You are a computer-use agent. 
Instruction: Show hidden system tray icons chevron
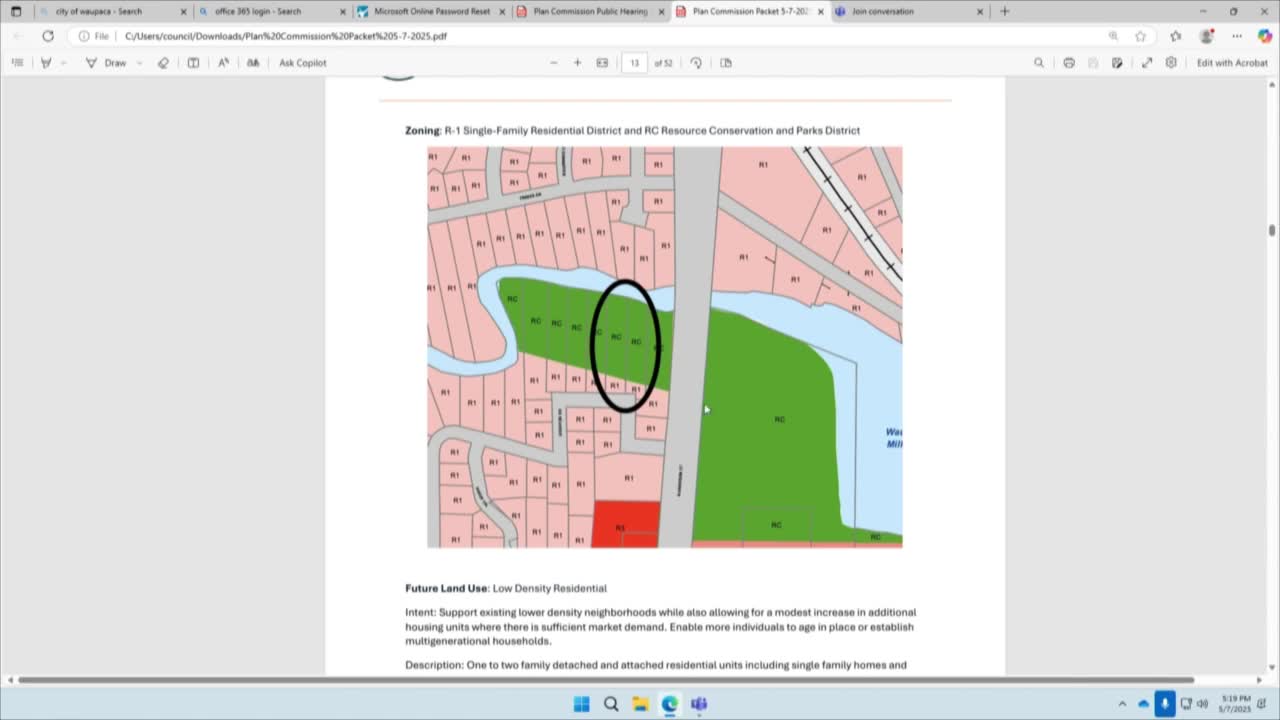coord(1122,703)
